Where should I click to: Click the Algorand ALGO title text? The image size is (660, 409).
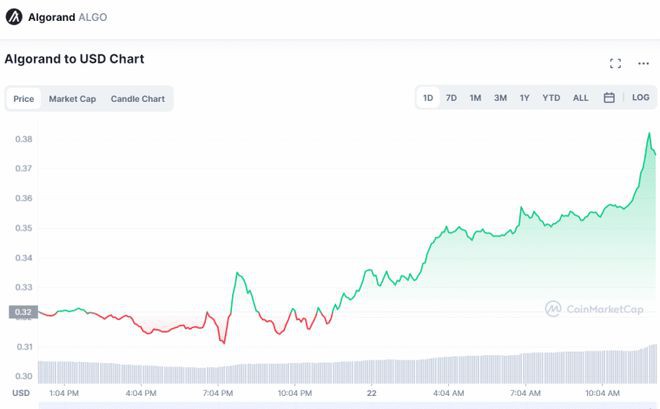pos(68,17)
